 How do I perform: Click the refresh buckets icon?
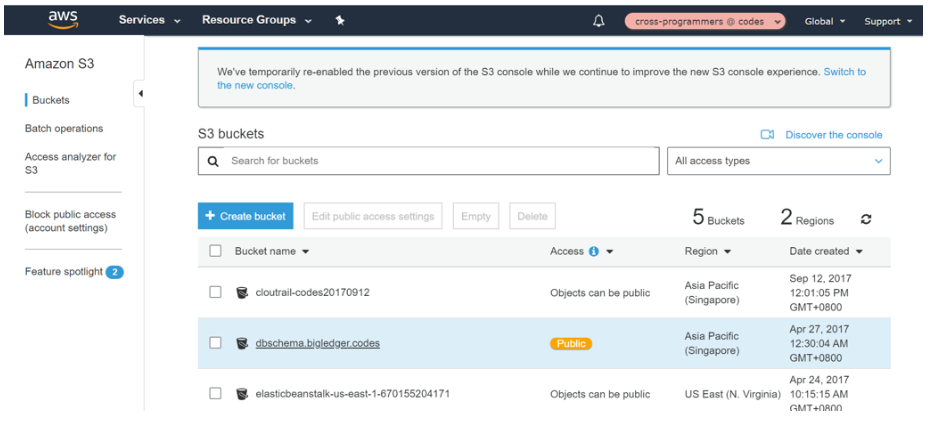pos(866,220)
